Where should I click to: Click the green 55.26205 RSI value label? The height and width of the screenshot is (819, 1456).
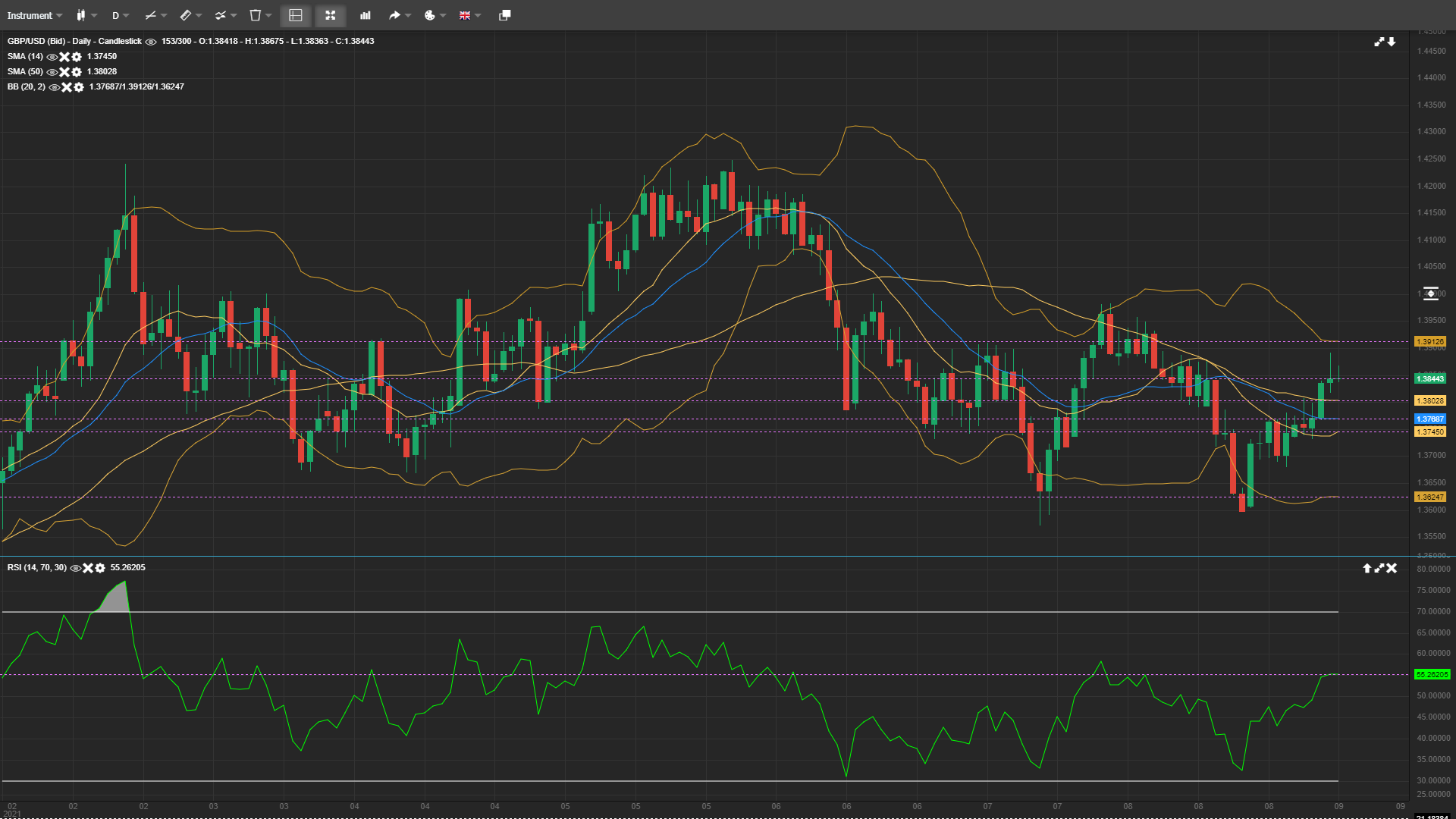[x=1432, y=675]
